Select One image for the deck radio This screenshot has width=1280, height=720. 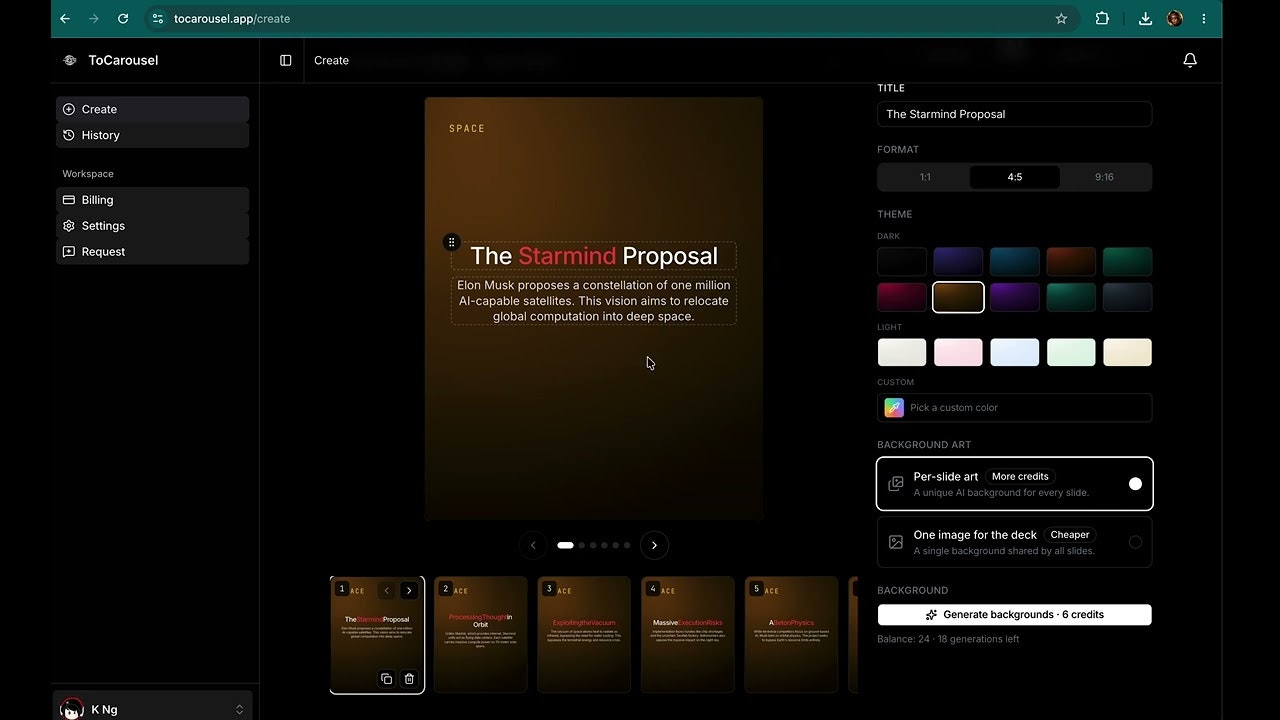pyautogui.click(x=1135, y=542)
